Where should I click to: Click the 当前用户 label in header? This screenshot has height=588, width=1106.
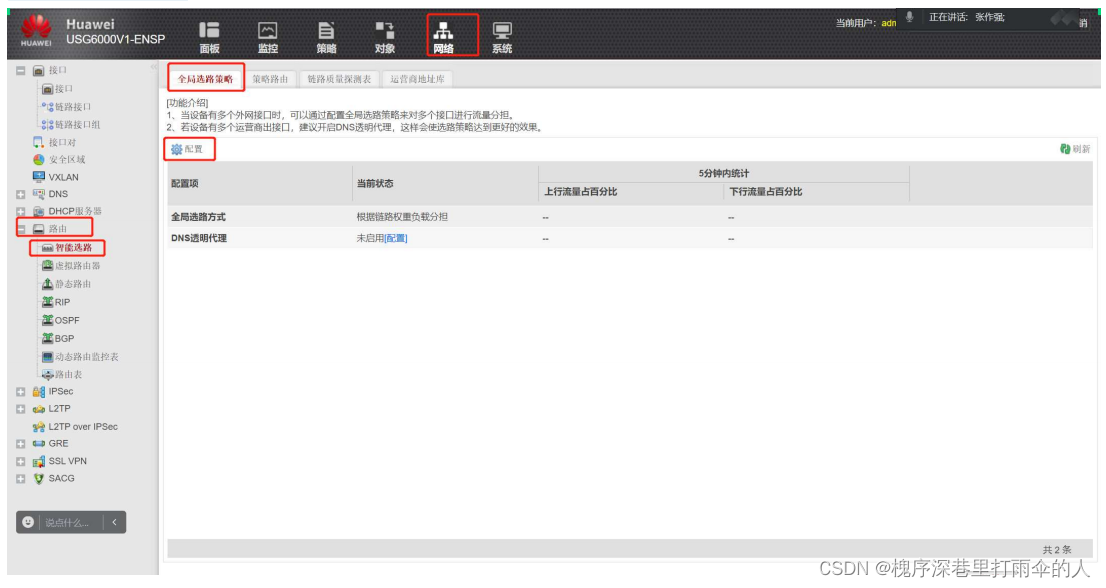pyautogui.click(x=855, y=23)
